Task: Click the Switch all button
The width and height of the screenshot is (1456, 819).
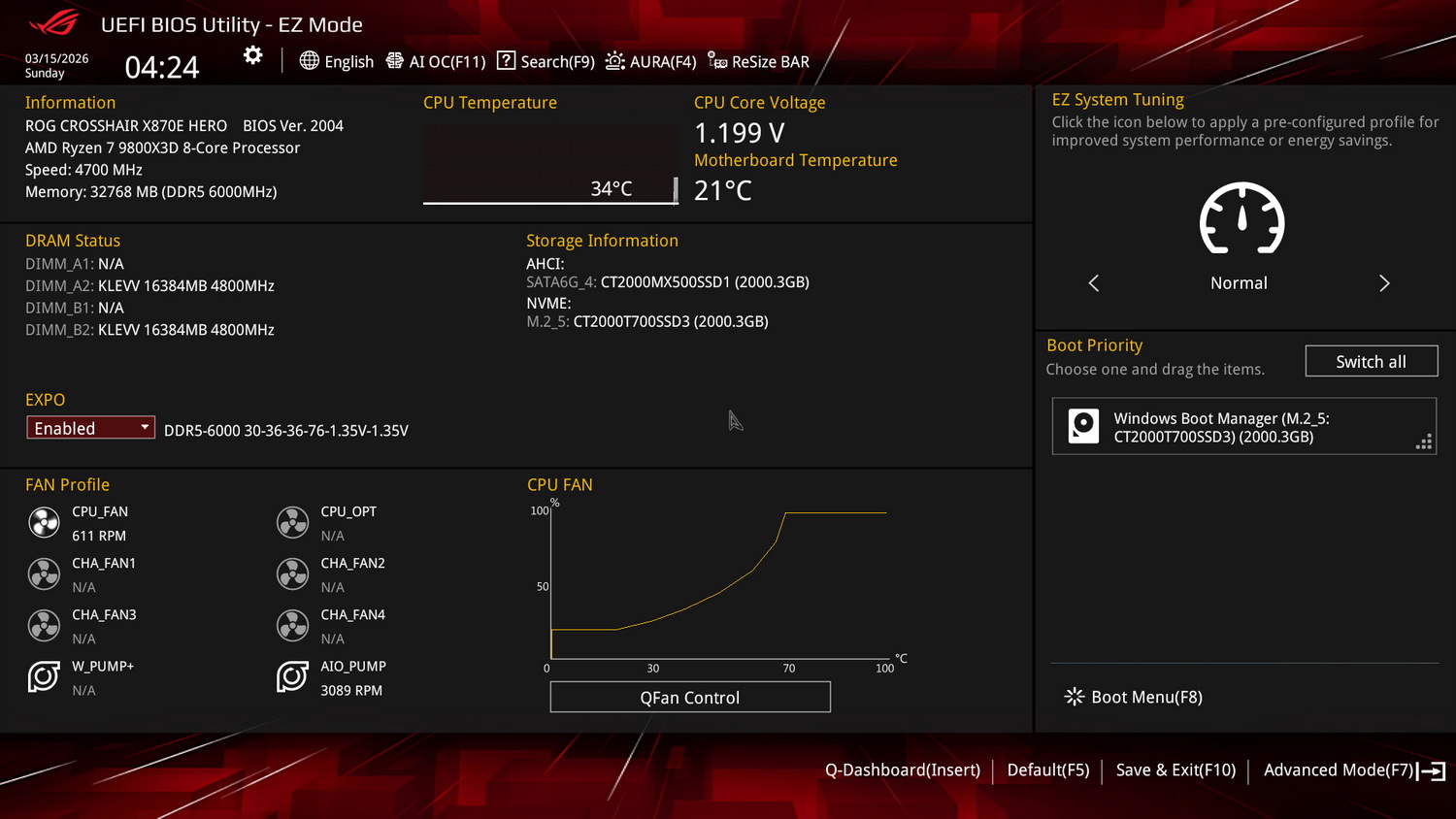Action: [1371, 361]
